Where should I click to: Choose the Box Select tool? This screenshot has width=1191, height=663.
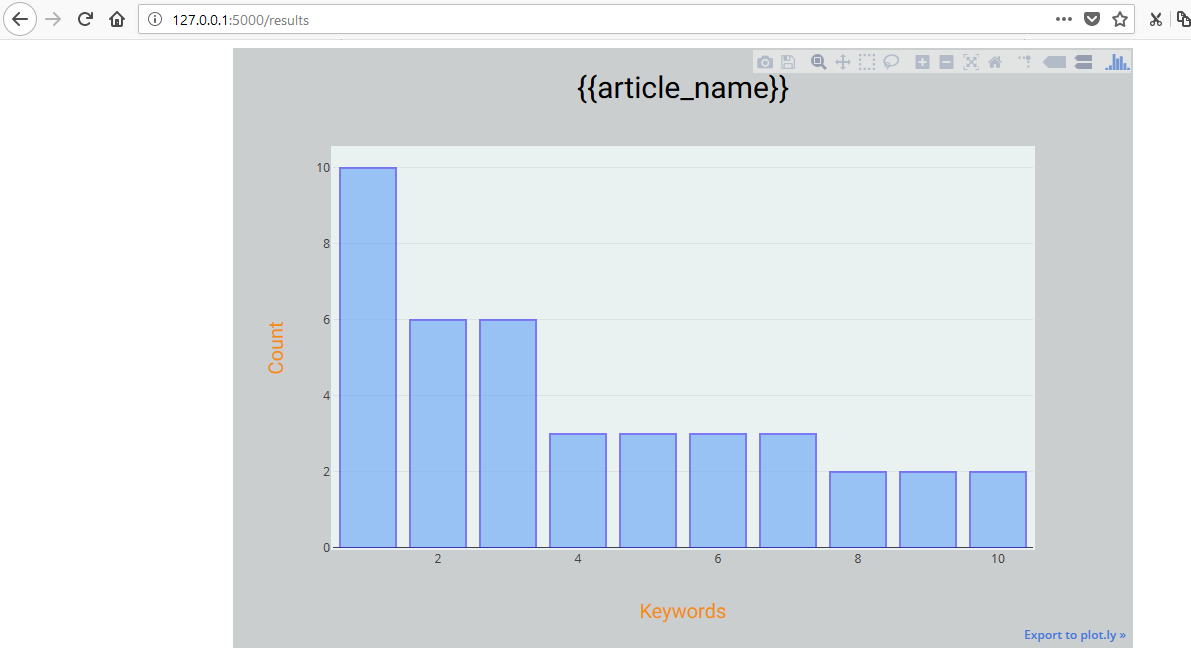[867, 62]
